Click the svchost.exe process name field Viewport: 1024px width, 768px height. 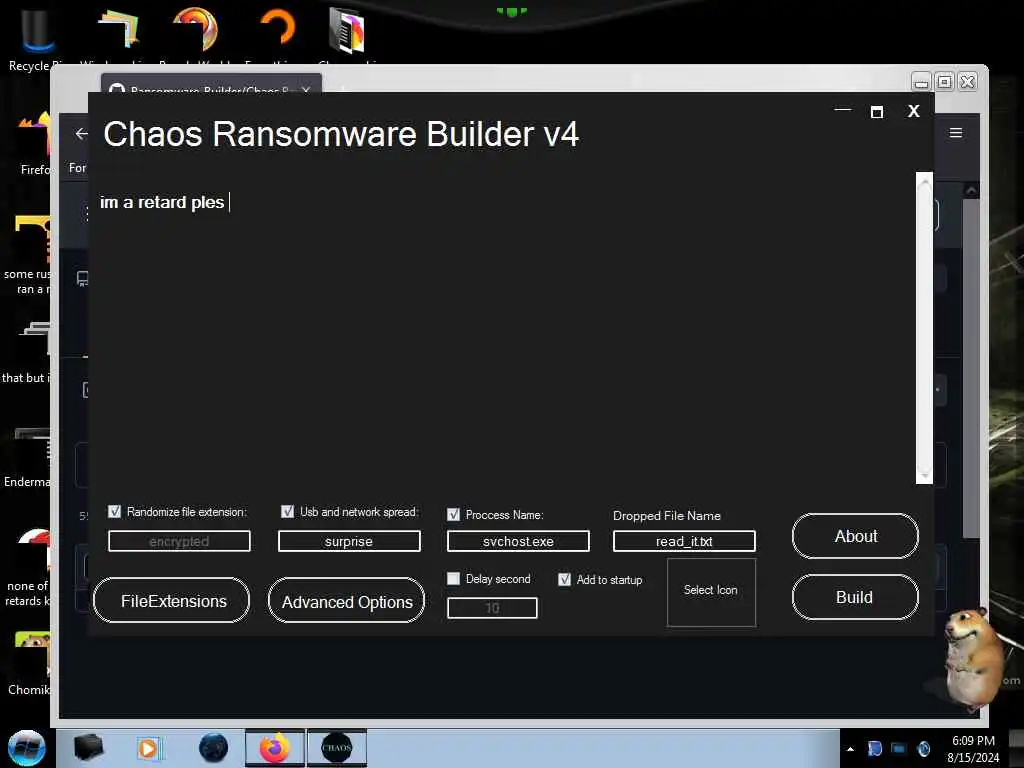[x=518, y=541]
